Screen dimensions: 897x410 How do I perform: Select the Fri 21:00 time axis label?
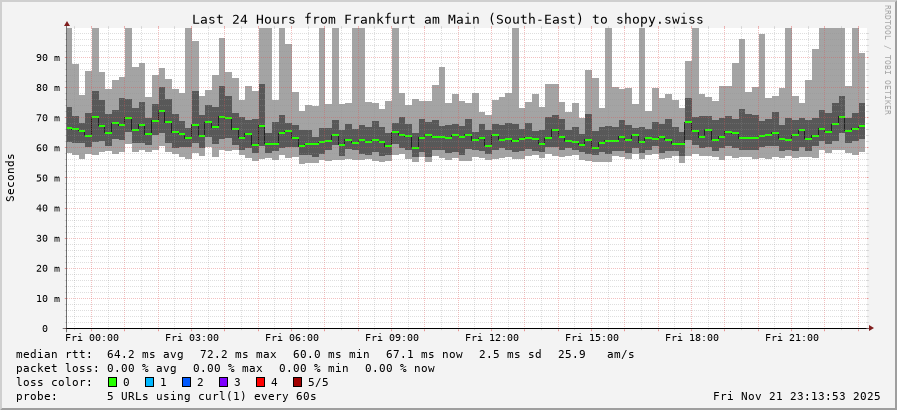click(792, 338)
